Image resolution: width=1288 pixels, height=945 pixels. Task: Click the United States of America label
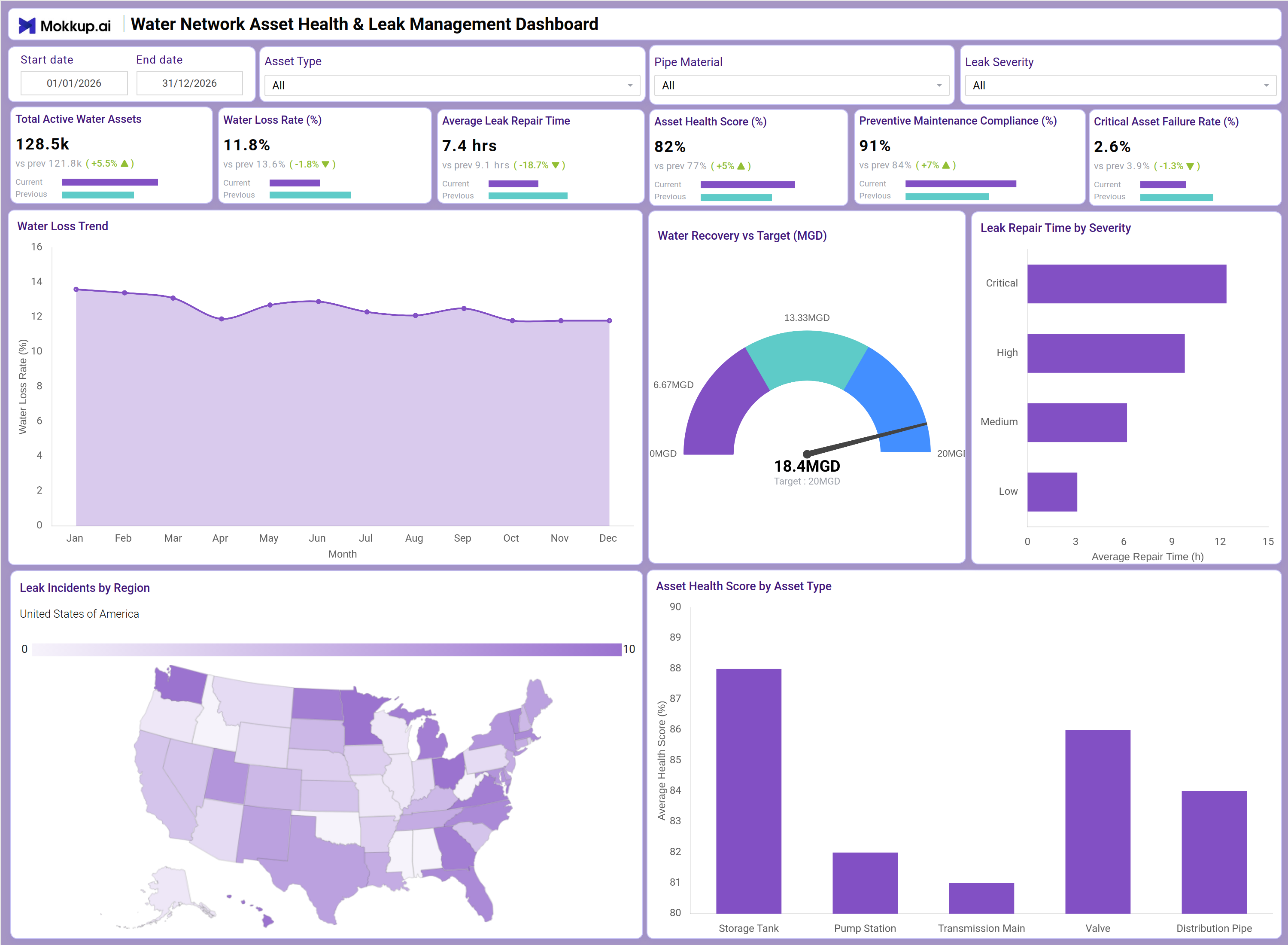[79, 614]
